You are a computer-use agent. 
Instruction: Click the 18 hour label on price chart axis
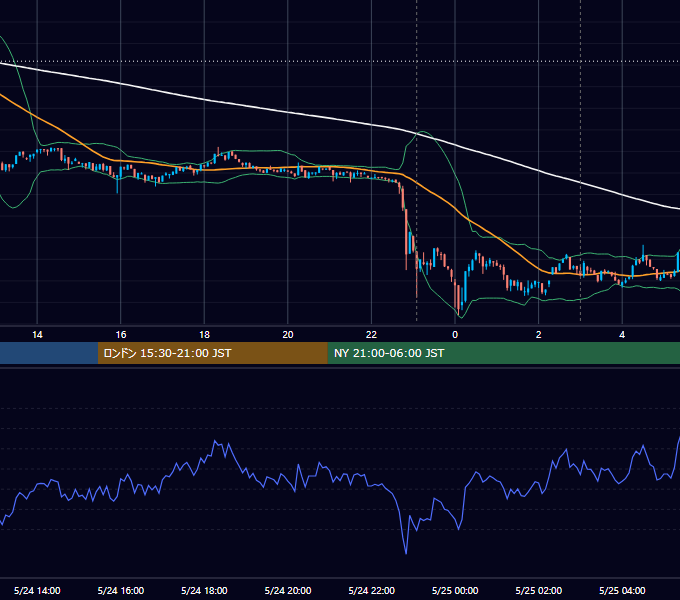[204, 335]
